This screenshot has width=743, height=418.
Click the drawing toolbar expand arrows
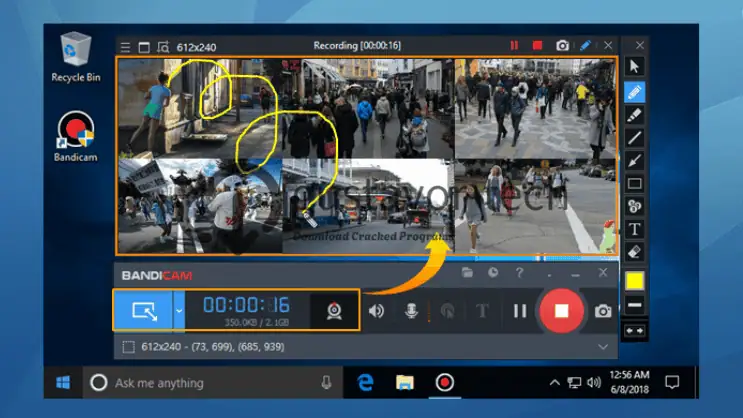click(634, 331)
